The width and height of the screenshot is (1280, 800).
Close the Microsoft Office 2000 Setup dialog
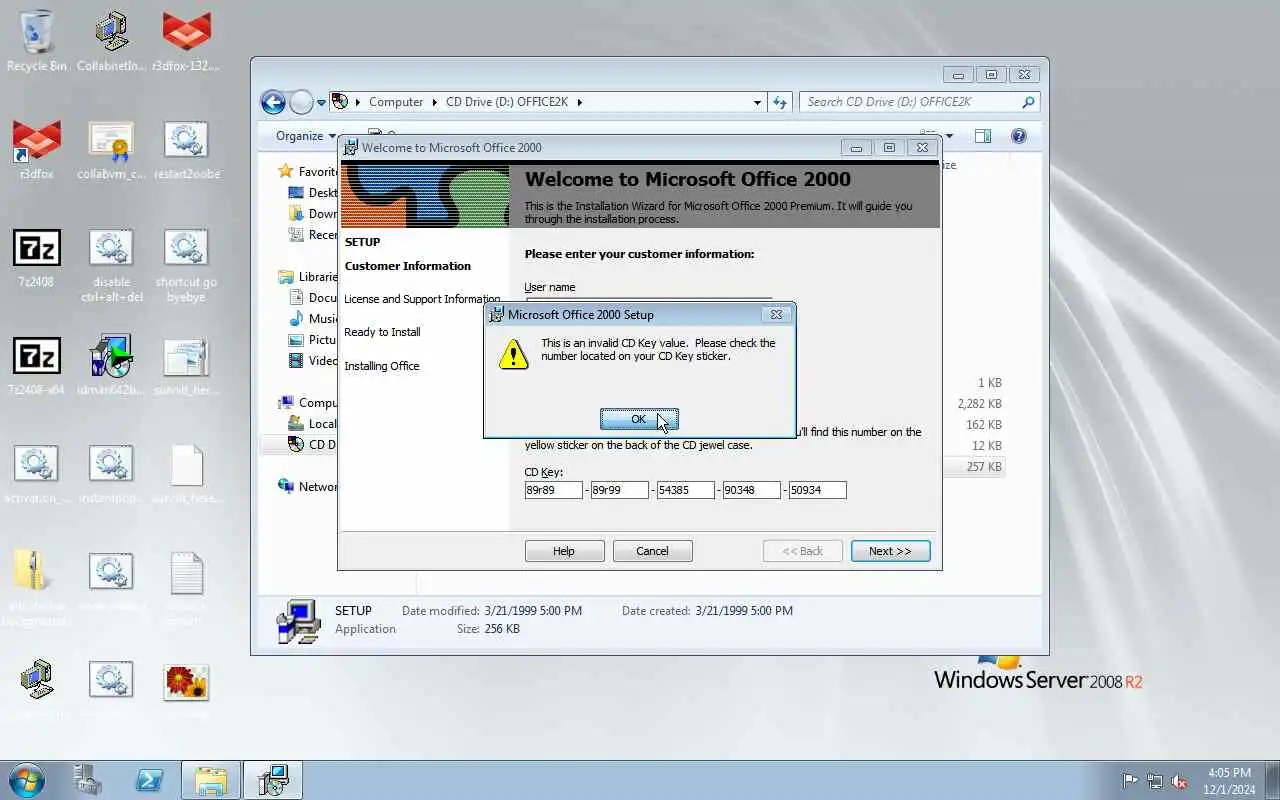coord(776,314)
